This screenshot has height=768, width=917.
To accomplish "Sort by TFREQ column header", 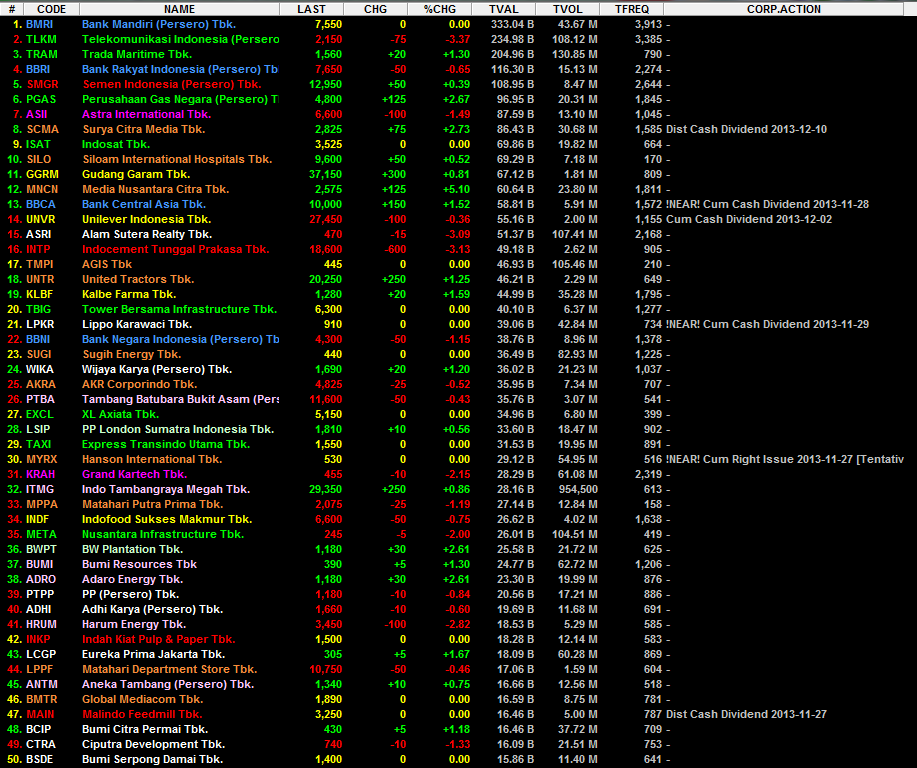I will (632, 9).
